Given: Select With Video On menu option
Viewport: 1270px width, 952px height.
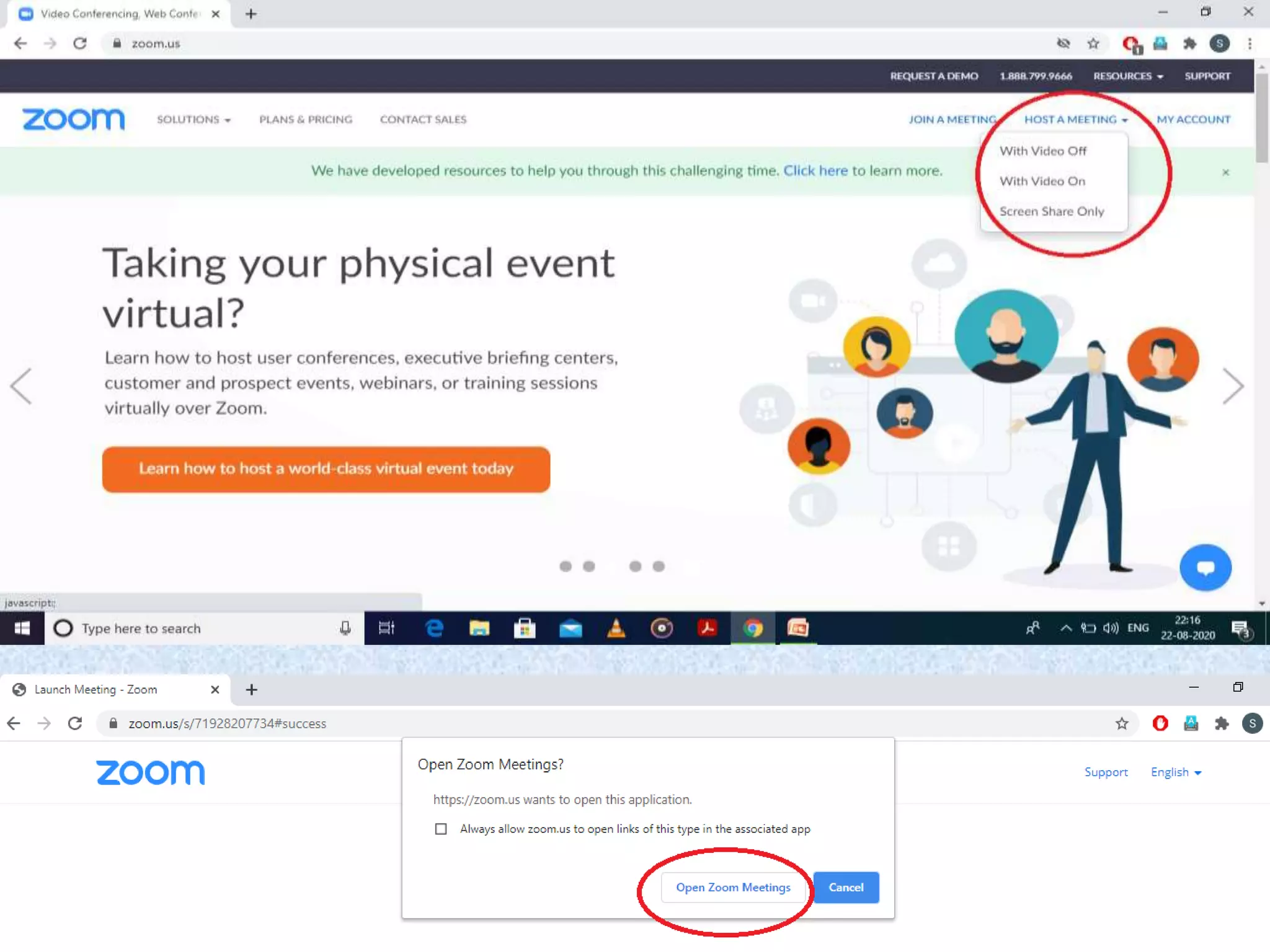Looking at the screenshot, I should [1042, 181].
